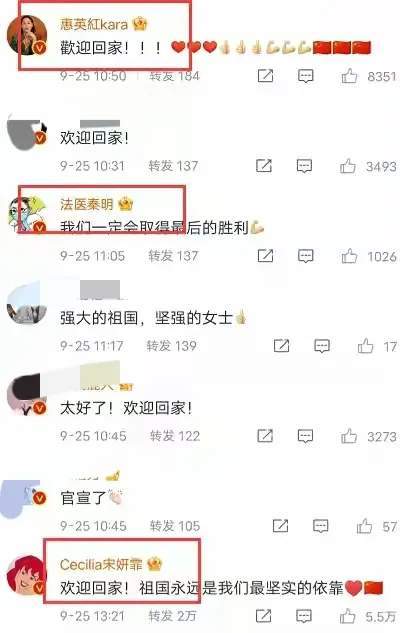400x633 pixels.
Task: Open the 惠英紅kara username link
Action: point(94,25)
